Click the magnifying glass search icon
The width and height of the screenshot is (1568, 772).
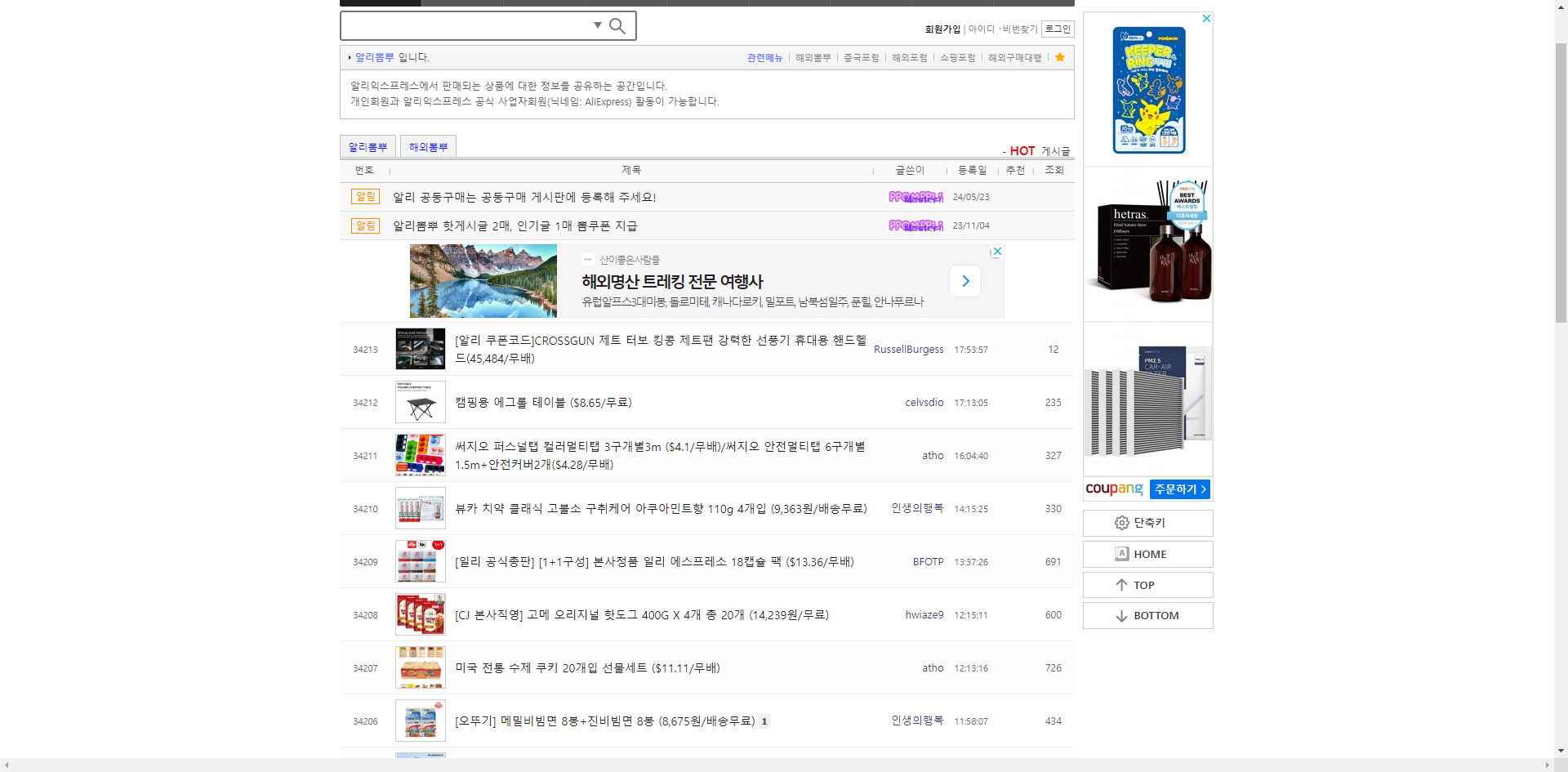coord(617,26)
